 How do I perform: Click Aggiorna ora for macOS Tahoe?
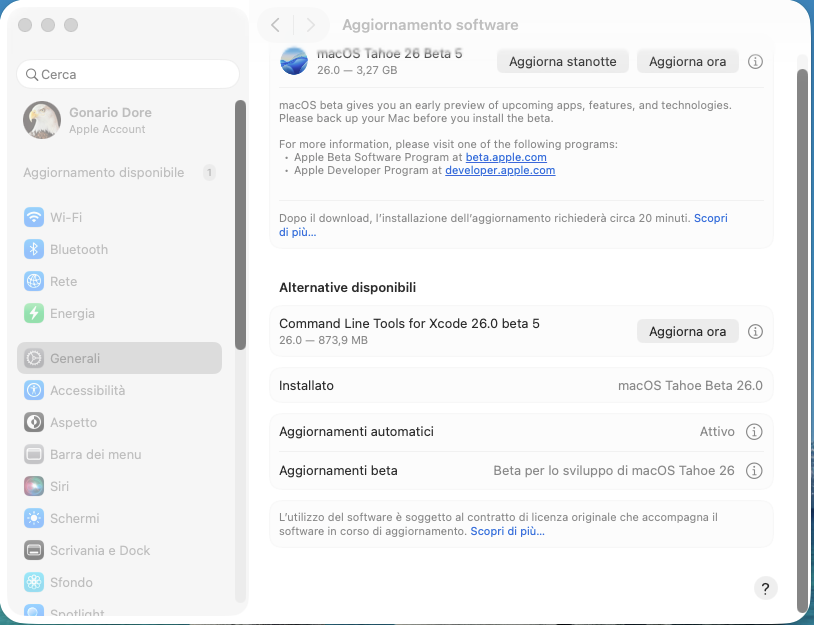[x=687, y=62]
